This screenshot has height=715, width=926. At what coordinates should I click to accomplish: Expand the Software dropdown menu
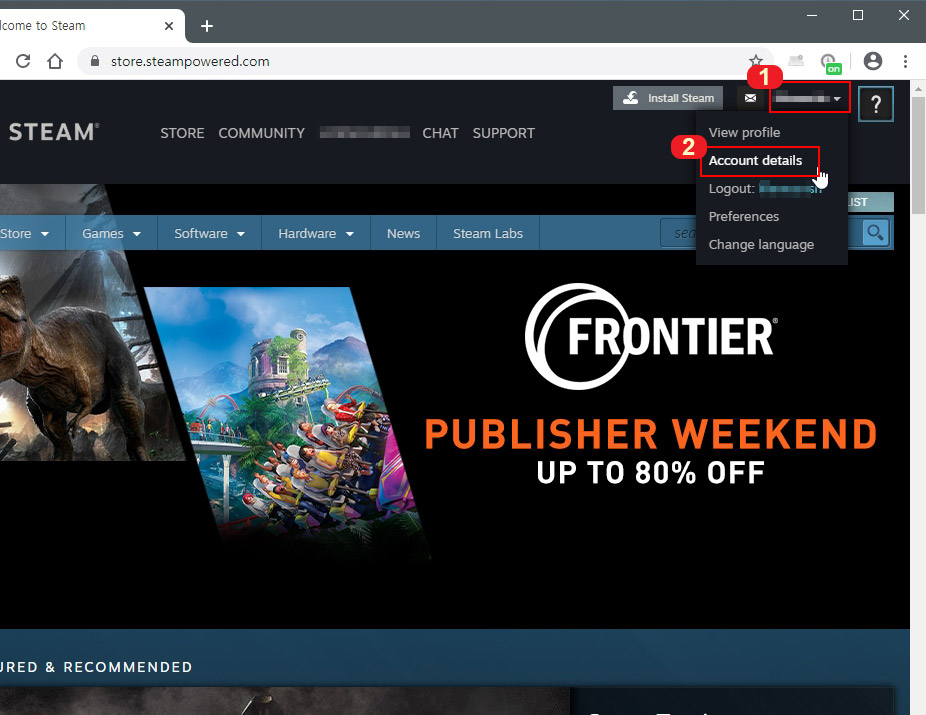pyautogui.click(x=209, y=233)
